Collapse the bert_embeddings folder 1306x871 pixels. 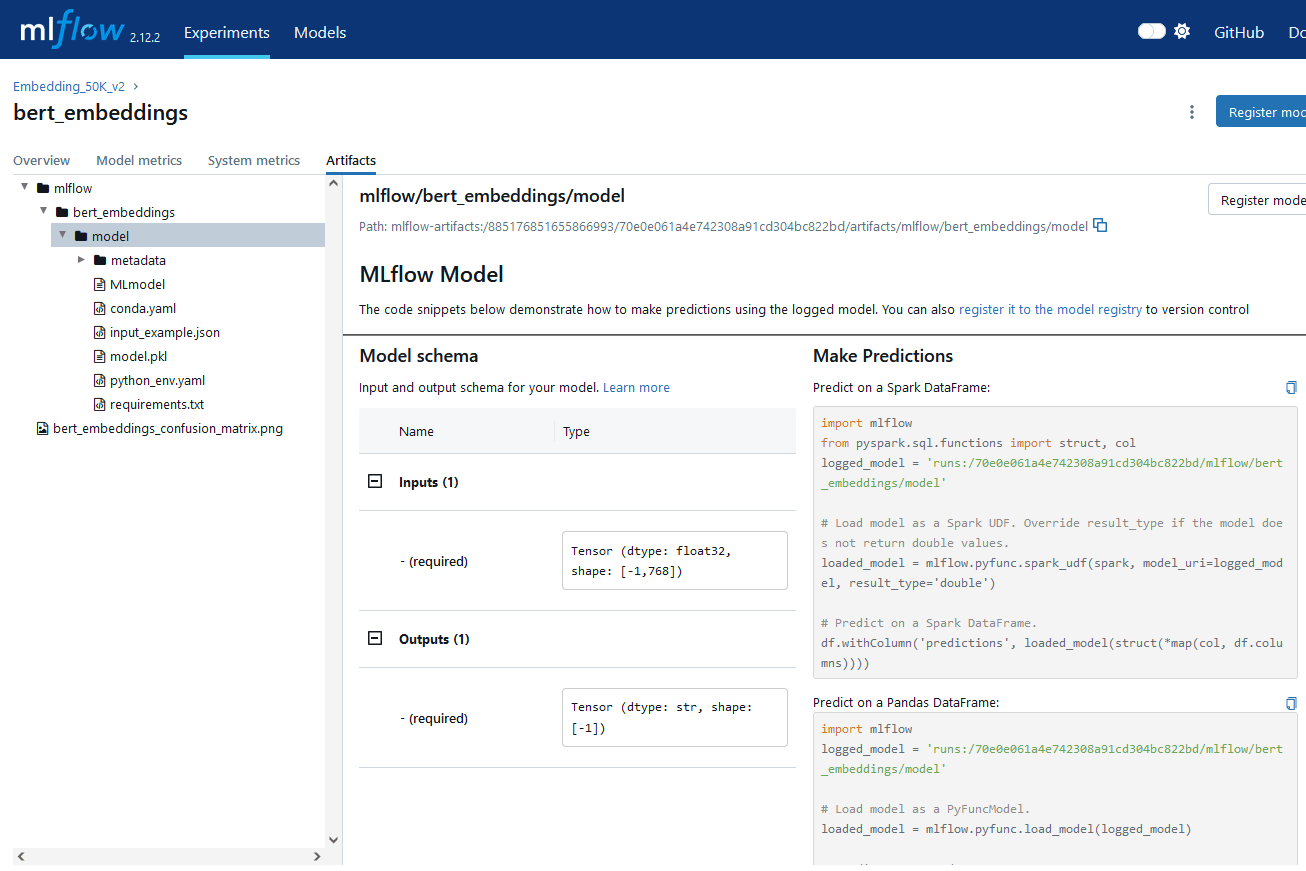tap(44, 212)
